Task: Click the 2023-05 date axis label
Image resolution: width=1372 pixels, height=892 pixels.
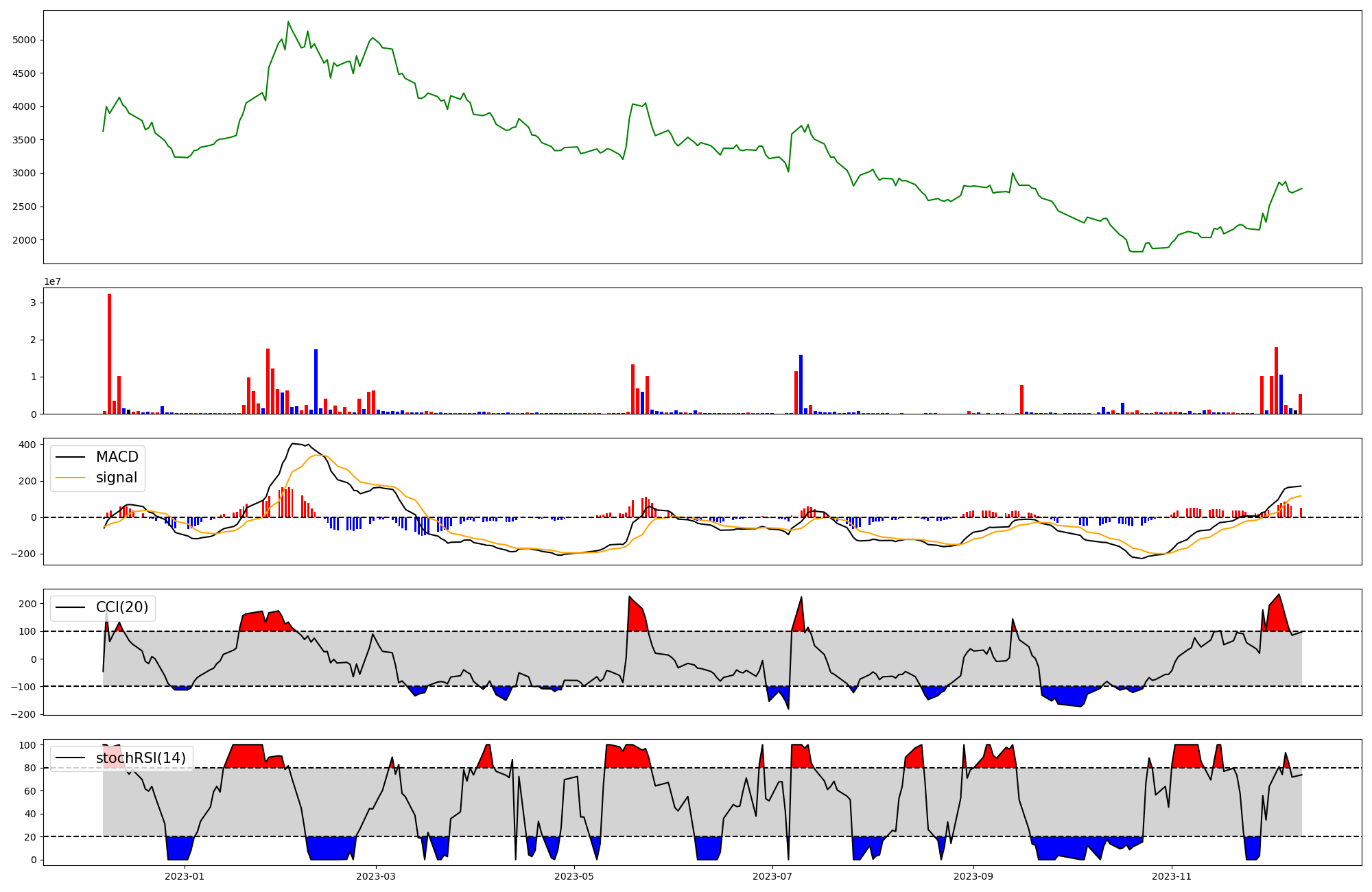Action: point(574,876)
